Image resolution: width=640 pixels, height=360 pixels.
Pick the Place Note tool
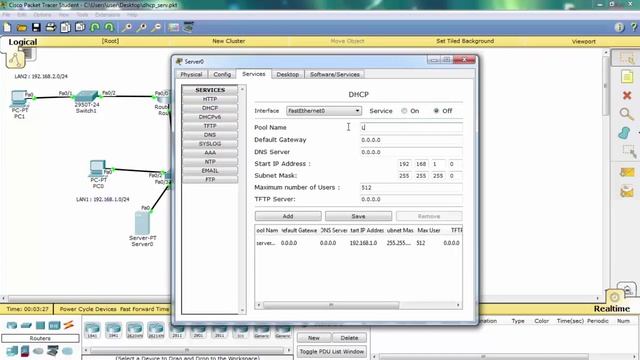point(627,77)
